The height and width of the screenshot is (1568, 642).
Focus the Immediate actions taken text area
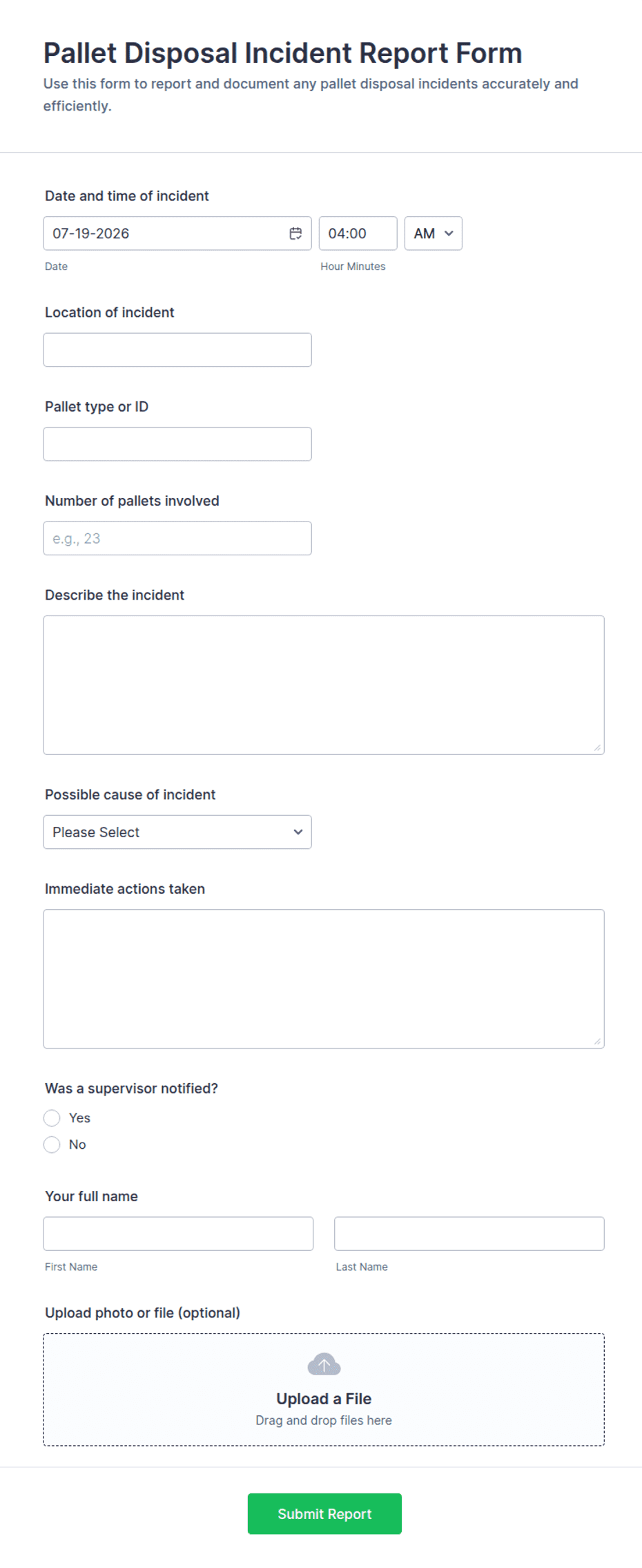pos(324,979)
